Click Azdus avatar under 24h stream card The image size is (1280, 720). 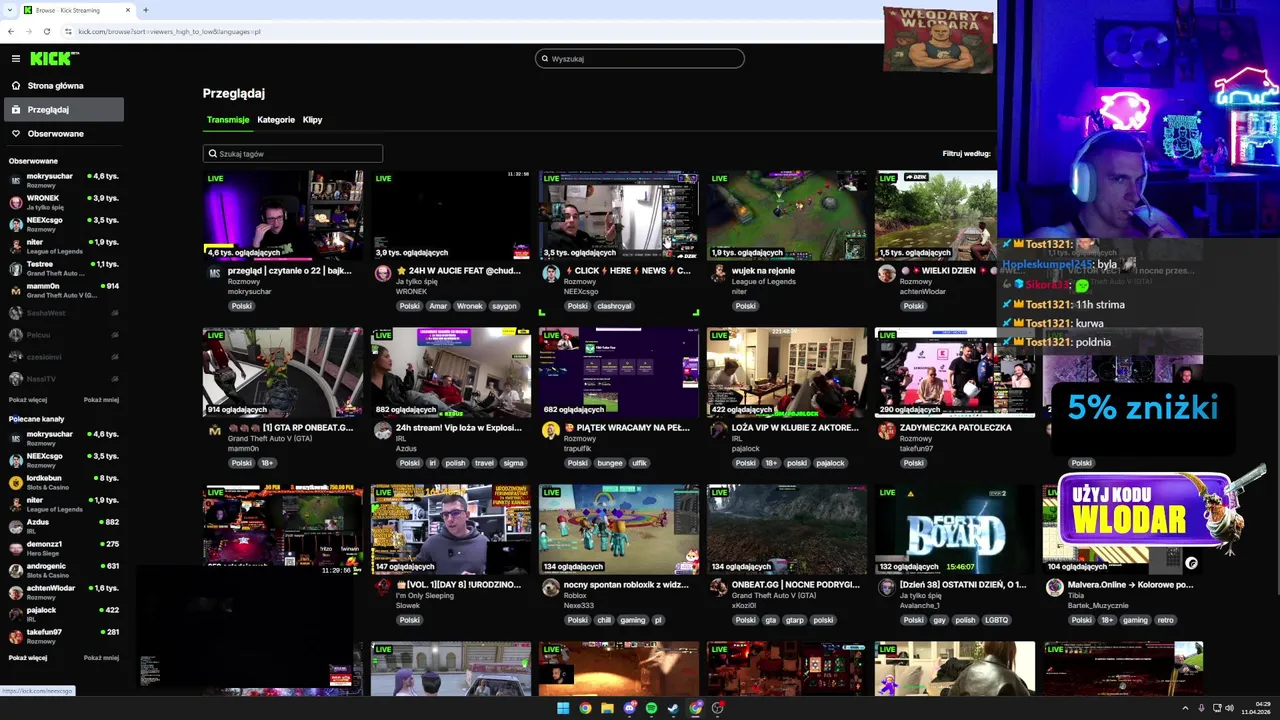tap(383, 430)
